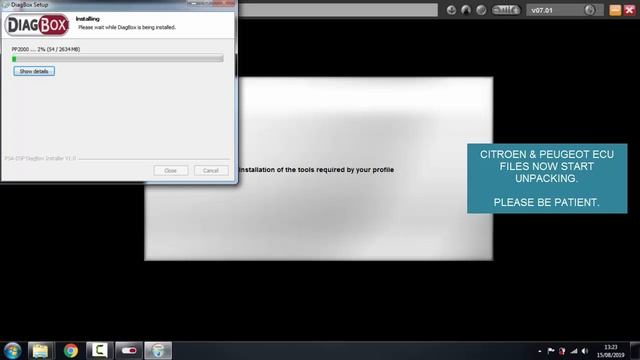Click the gray address bar in DiagBox header
This screenshot has width=640, height=360.
[x=338, y=10]
